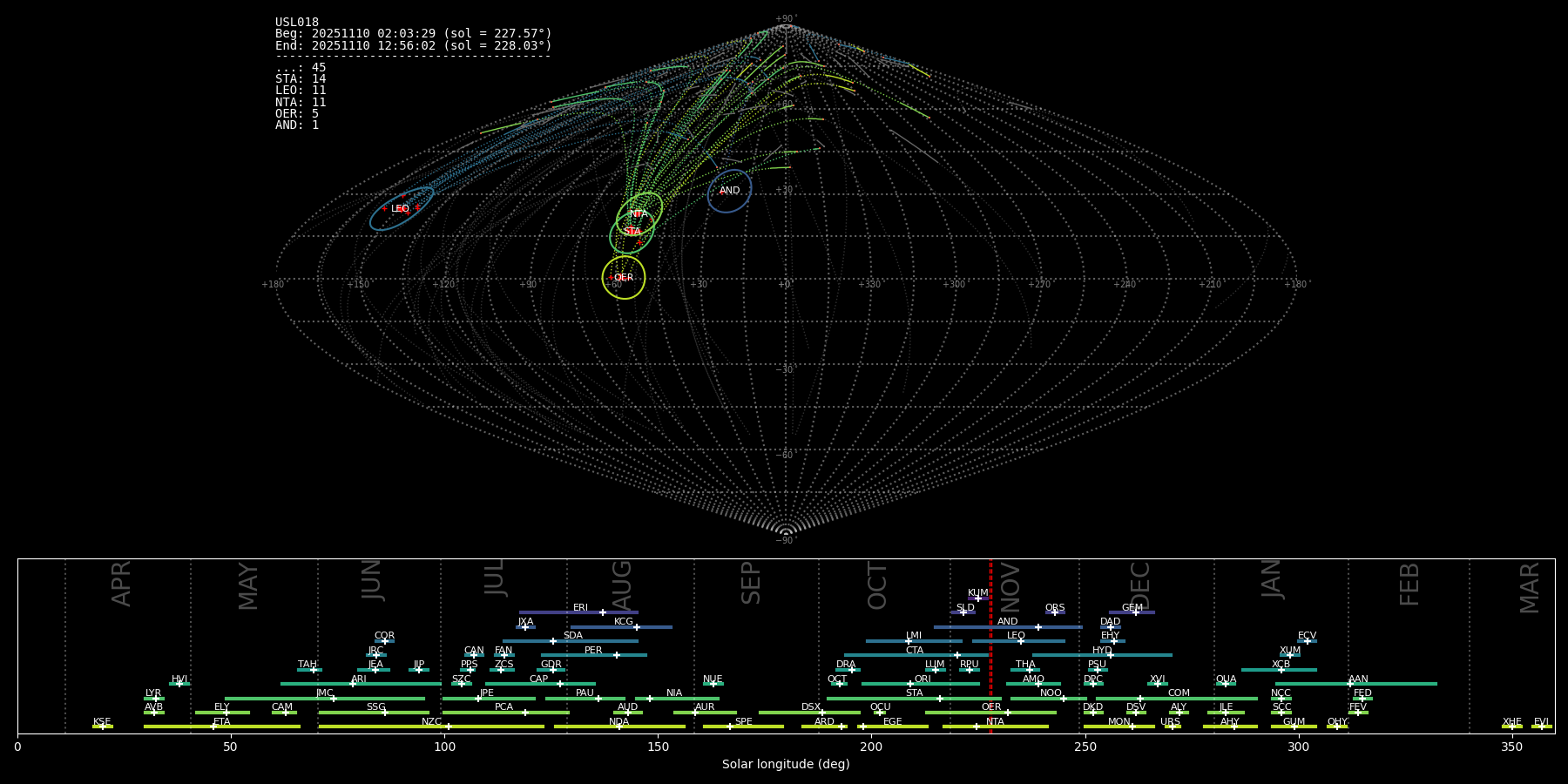Click the OER radiant circle on map

coord(624,277)
